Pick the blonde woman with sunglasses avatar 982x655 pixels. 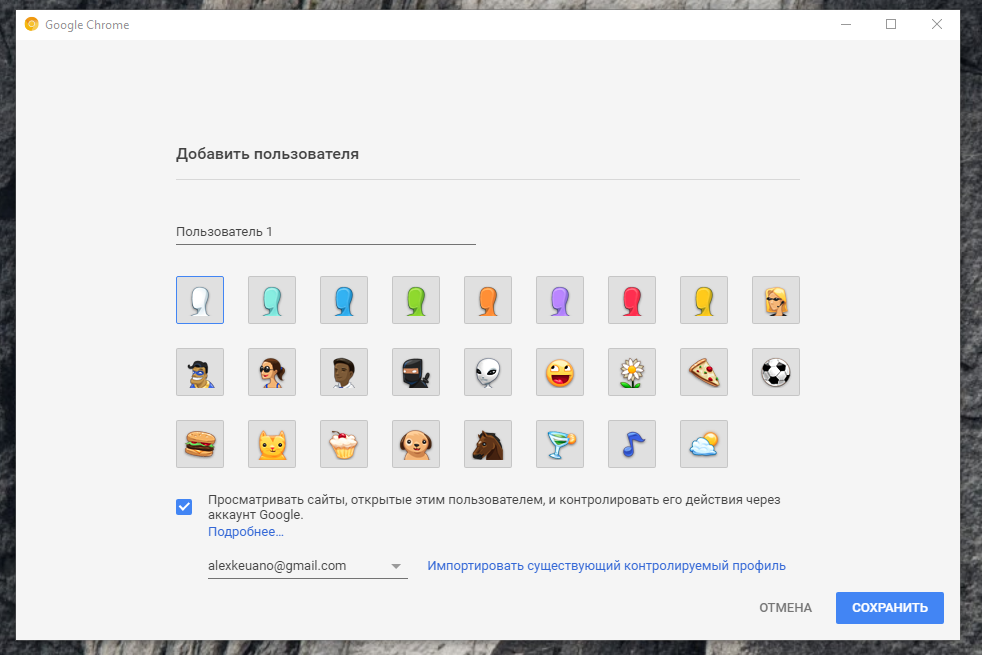click(776, 300)
